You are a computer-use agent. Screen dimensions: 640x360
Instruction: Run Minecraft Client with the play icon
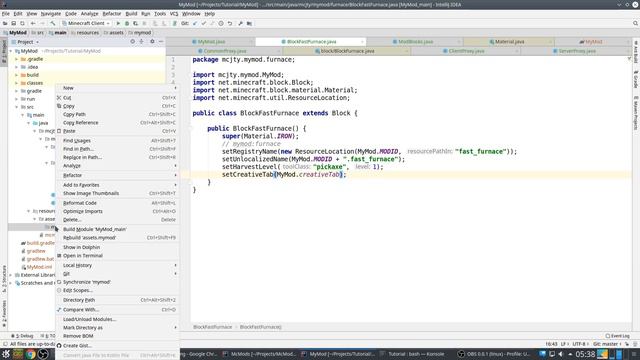(118, 24)
